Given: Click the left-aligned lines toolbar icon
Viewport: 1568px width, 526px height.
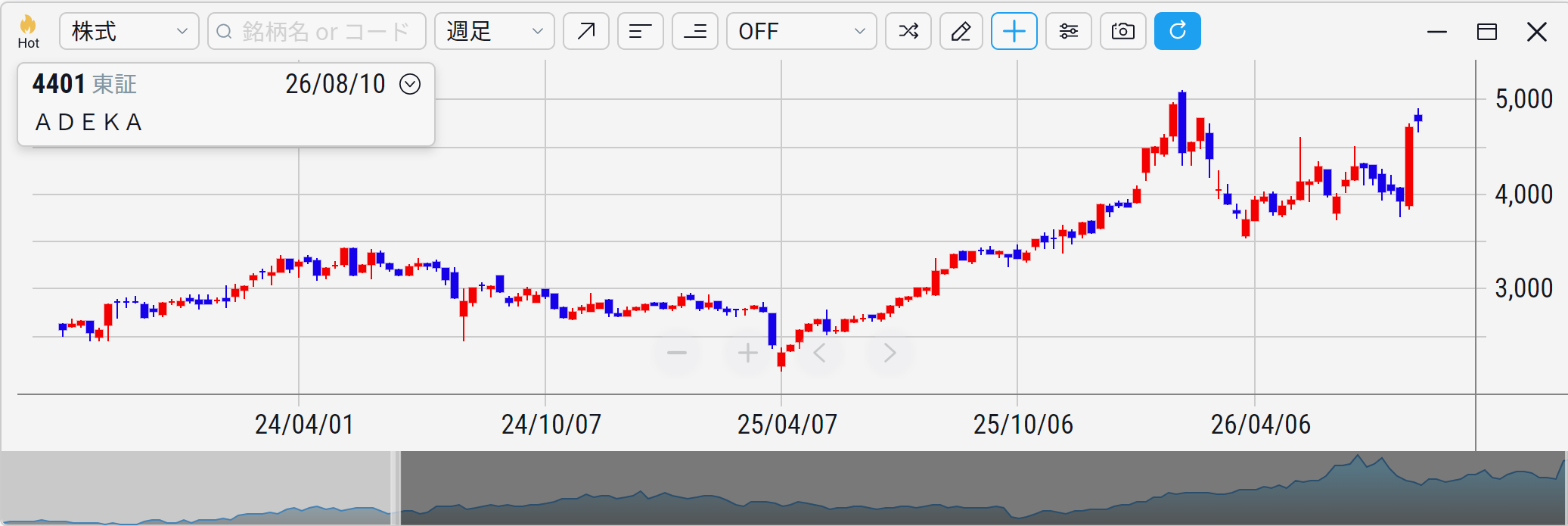Looking at the screenshot, I should pyautogui.click(x=641, y=31).
